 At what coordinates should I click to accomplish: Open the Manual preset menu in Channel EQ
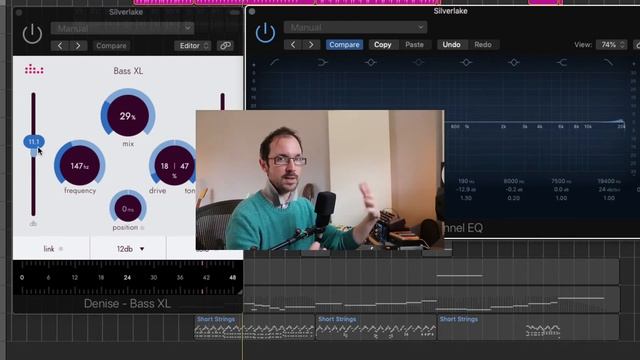pyautogui.click(x=356, y=27)
